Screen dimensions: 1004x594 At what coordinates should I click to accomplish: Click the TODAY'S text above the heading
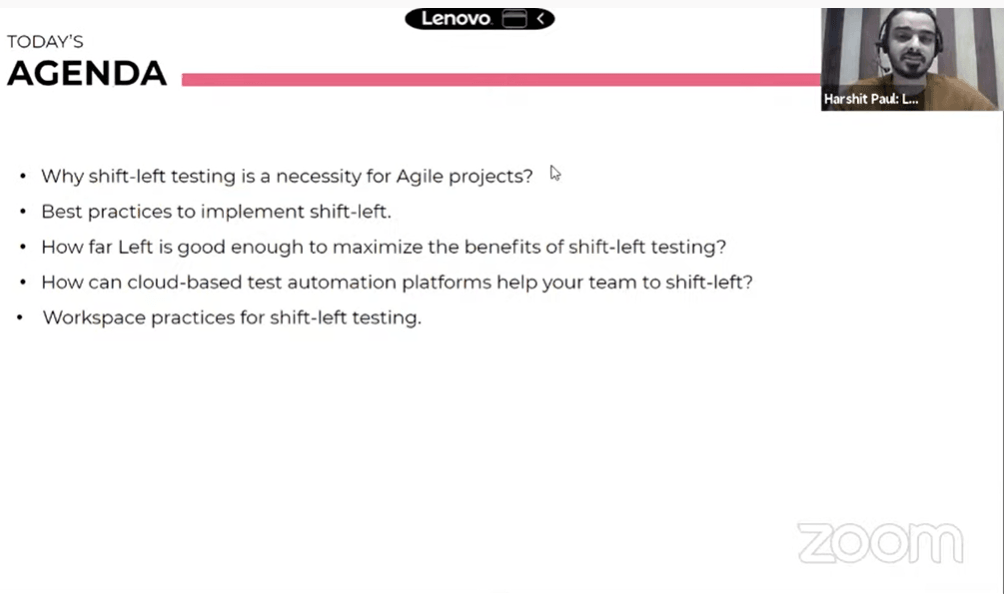coord(45,42)
